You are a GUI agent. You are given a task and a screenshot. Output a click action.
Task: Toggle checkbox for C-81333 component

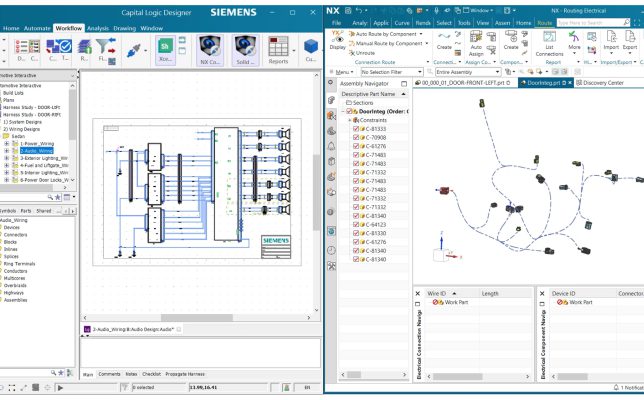(356, 129)
